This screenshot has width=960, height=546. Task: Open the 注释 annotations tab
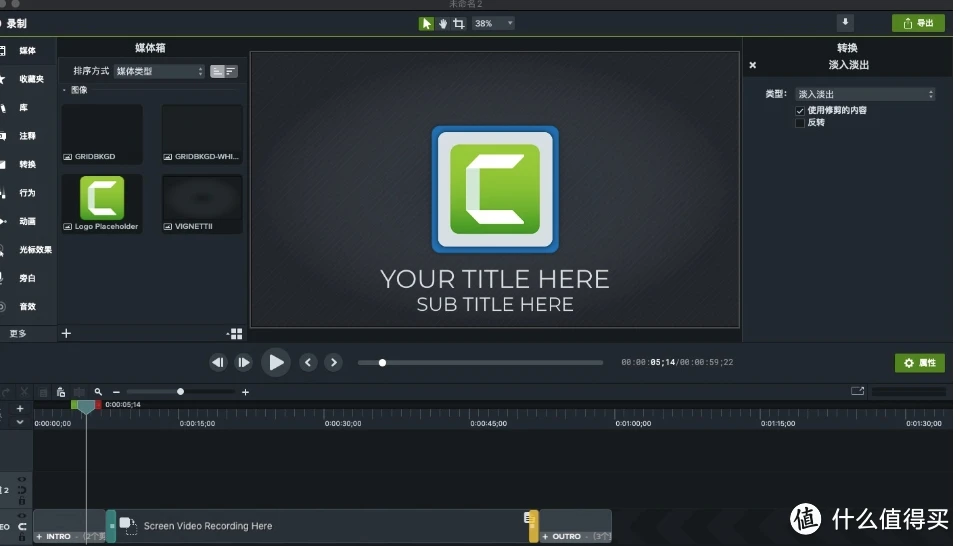tap(27, 135)
